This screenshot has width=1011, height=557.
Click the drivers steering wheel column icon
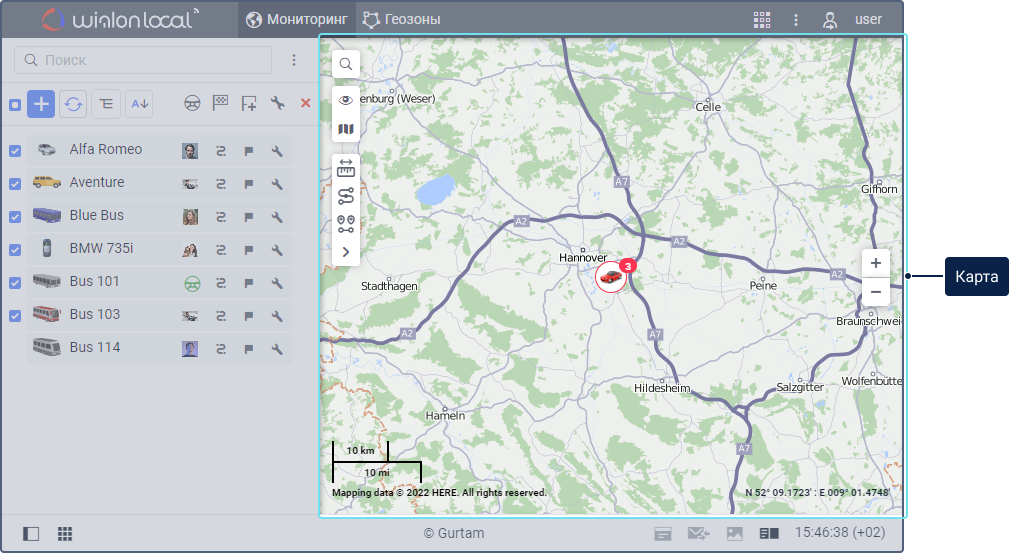coord(192,103)
